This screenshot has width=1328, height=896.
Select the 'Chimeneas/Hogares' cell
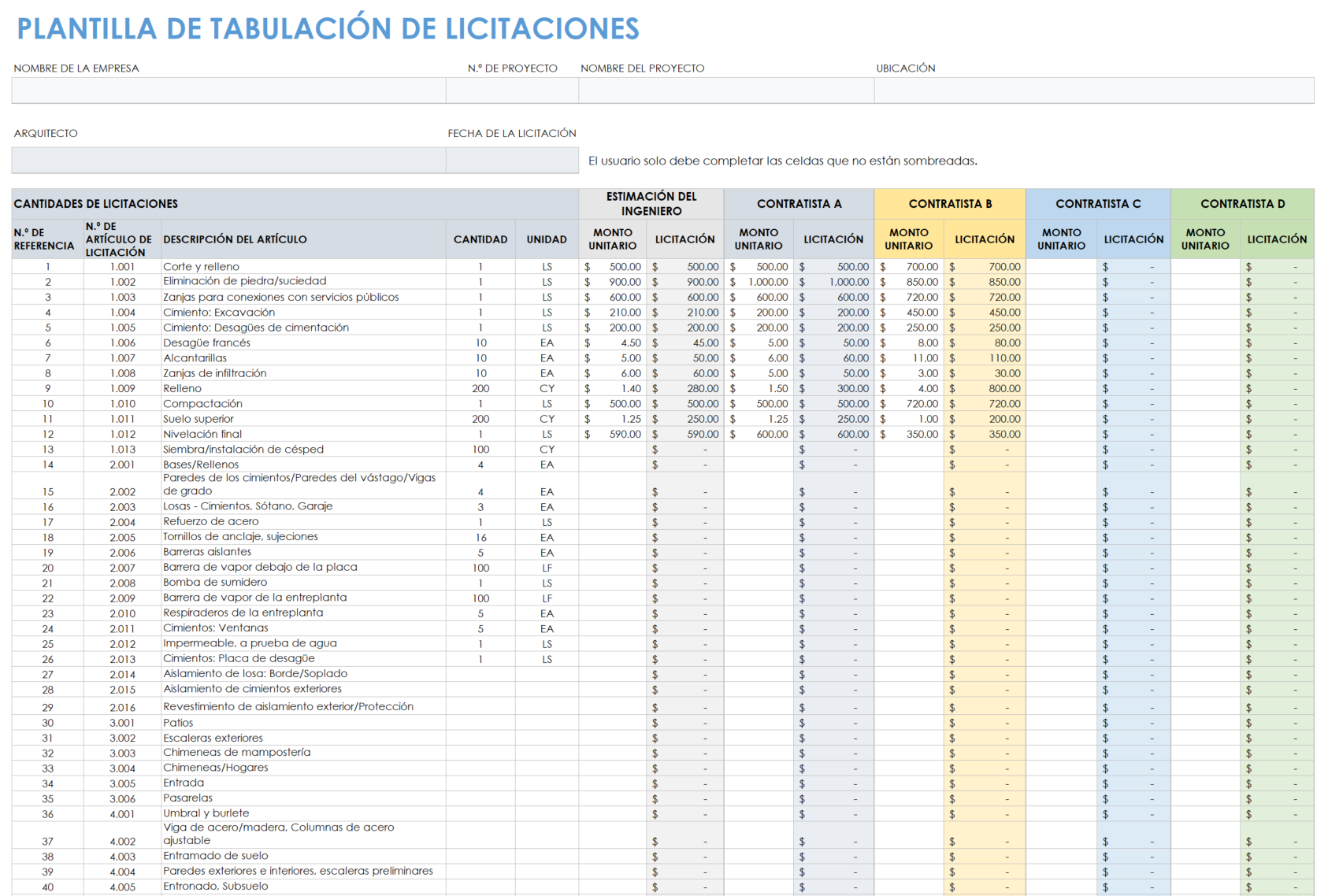click(x=303, y=768)
